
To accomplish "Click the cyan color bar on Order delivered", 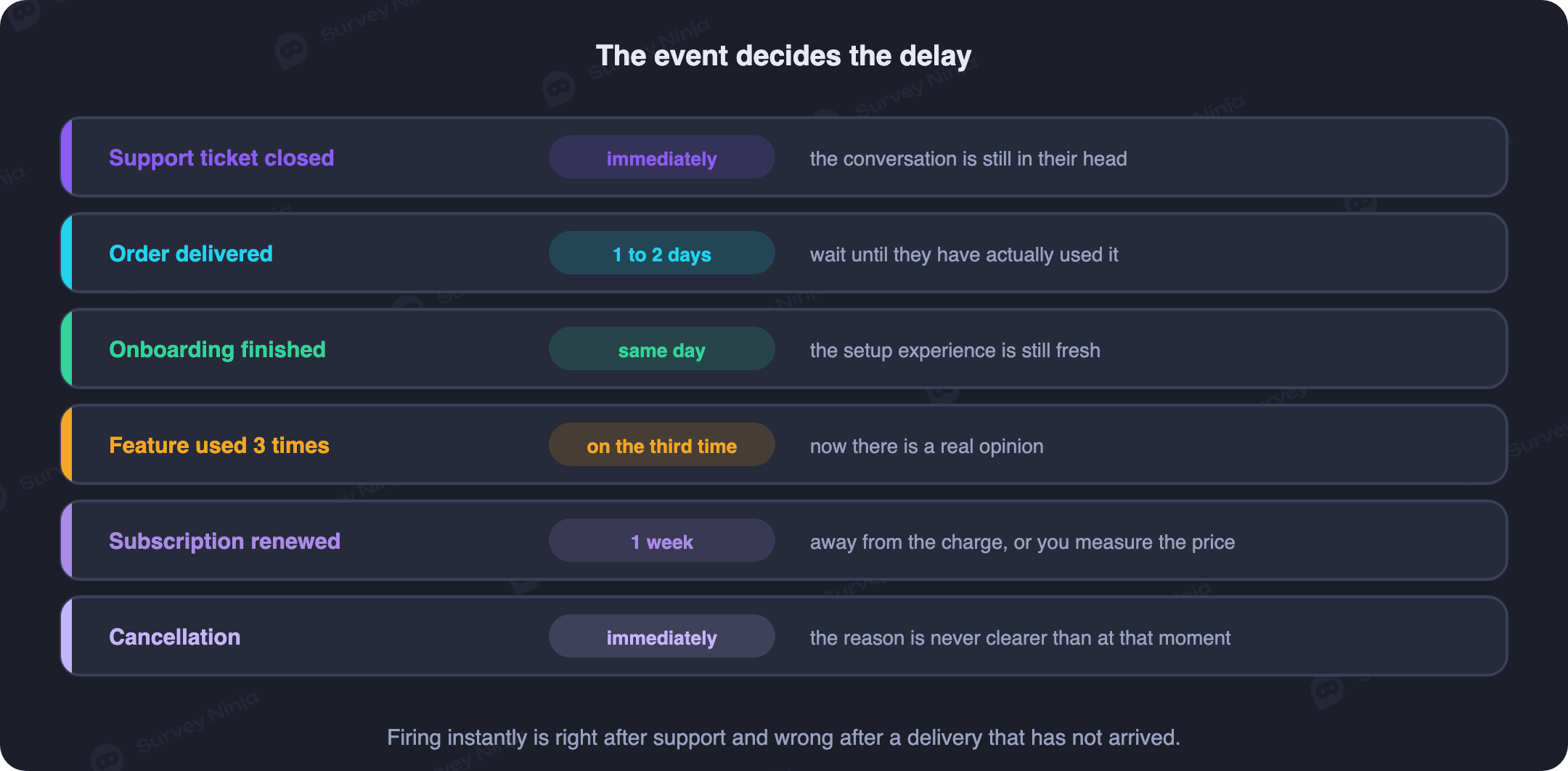I will tap(66, 253).
